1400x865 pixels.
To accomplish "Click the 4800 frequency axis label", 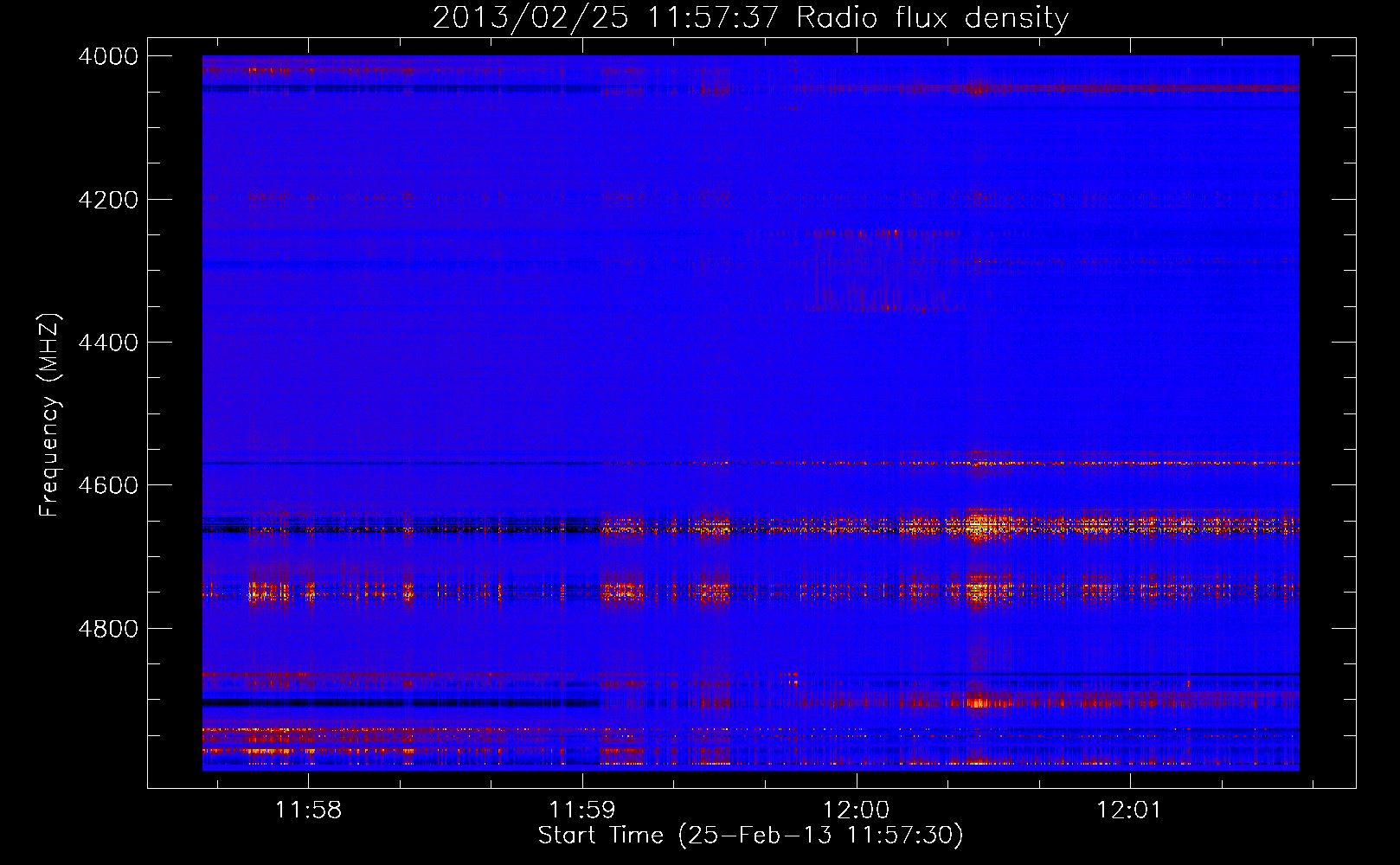I will click(x=108, y=629).
